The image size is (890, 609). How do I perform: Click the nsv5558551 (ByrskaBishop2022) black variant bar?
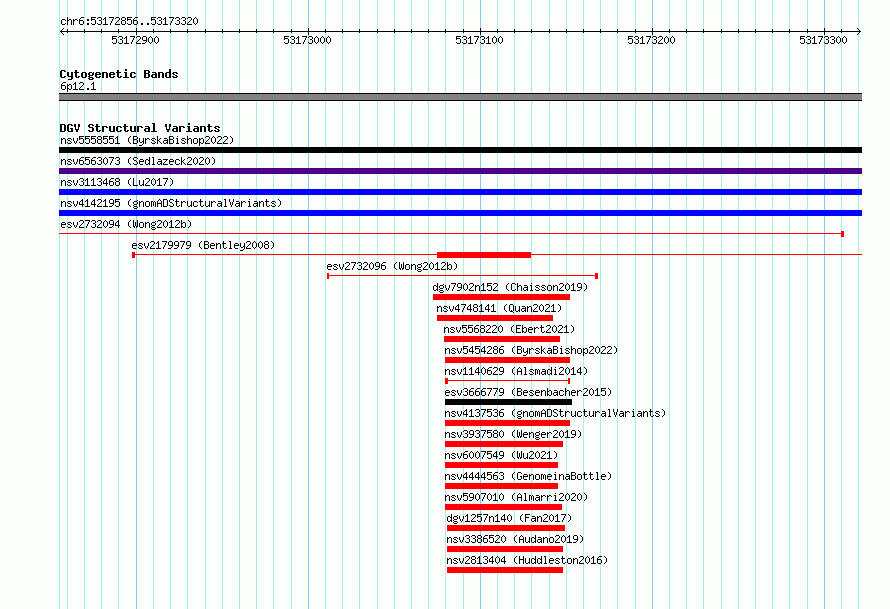click(460, 150)
